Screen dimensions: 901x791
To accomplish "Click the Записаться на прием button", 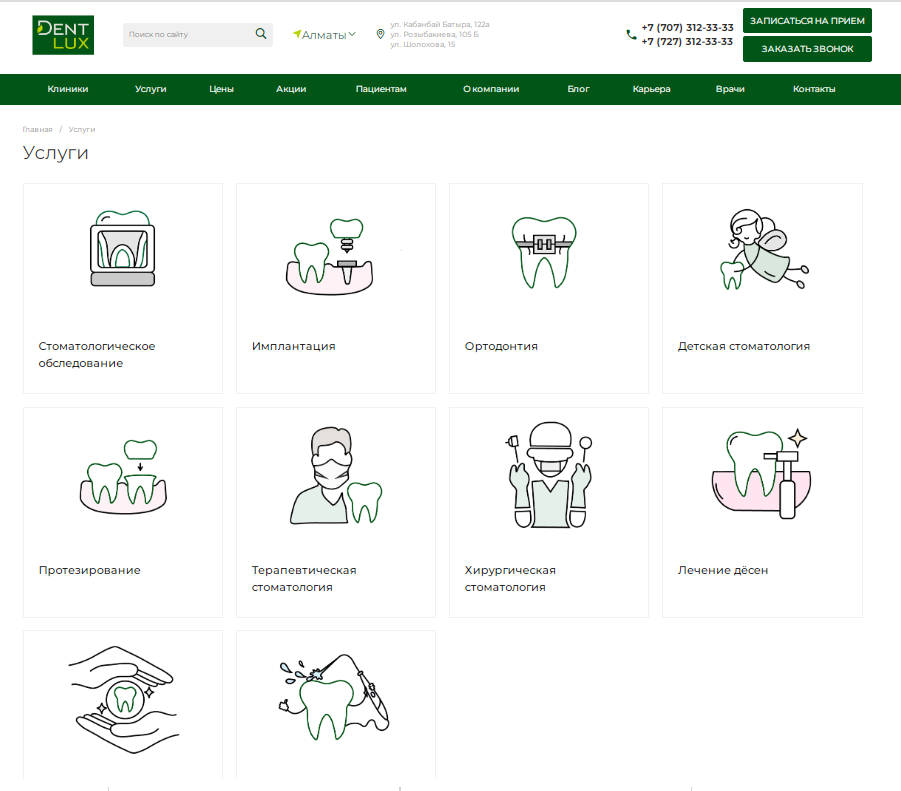I will pos(807,21).
